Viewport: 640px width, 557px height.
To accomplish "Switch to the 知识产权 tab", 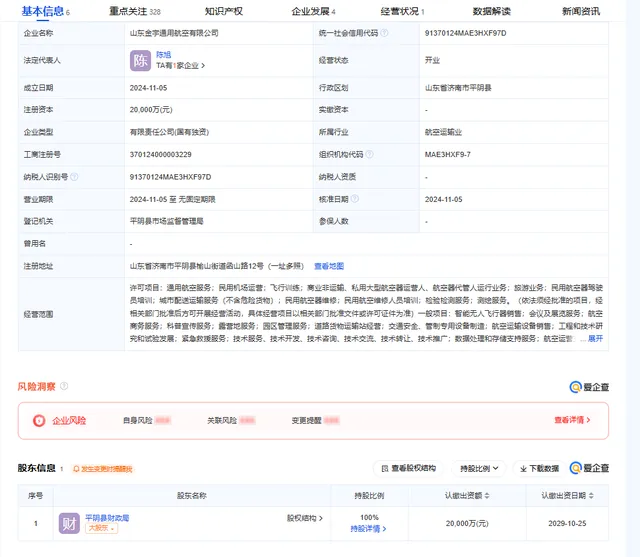I will [223, 11].
